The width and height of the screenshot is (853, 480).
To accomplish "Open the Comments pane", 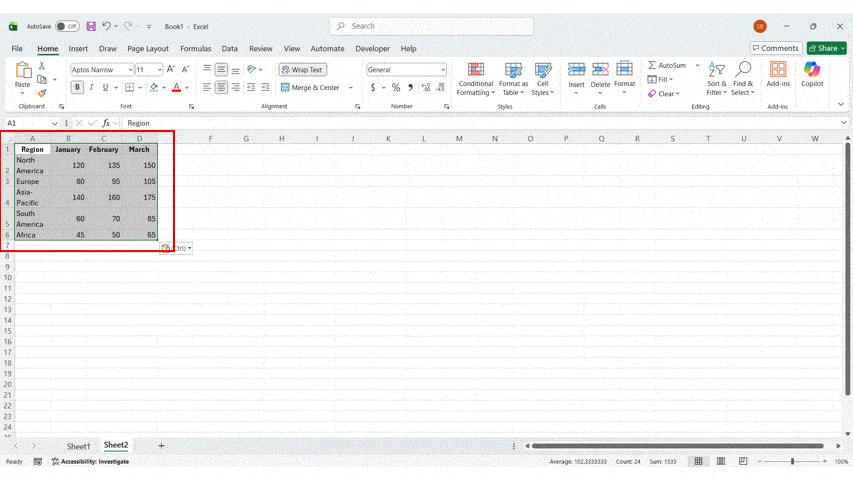I will (x=776, y=48).
